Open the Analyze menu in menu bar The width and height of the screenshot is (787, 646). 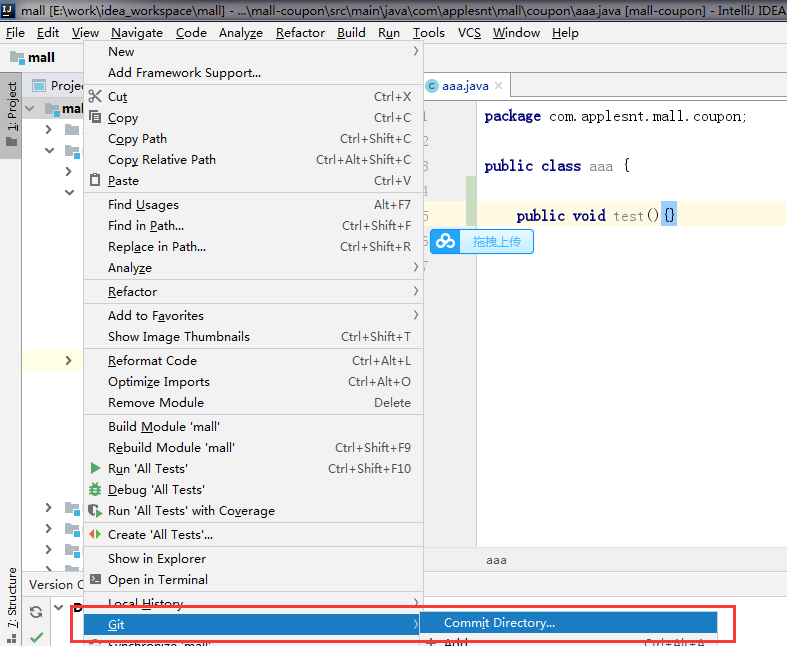coord(240,33)
